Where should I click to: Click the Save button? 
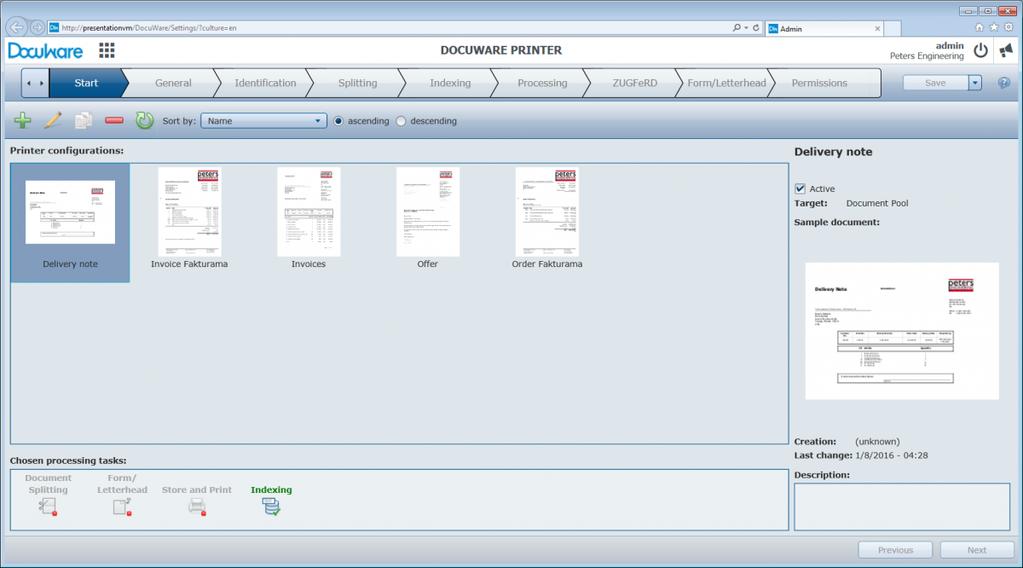pos(935,83)
